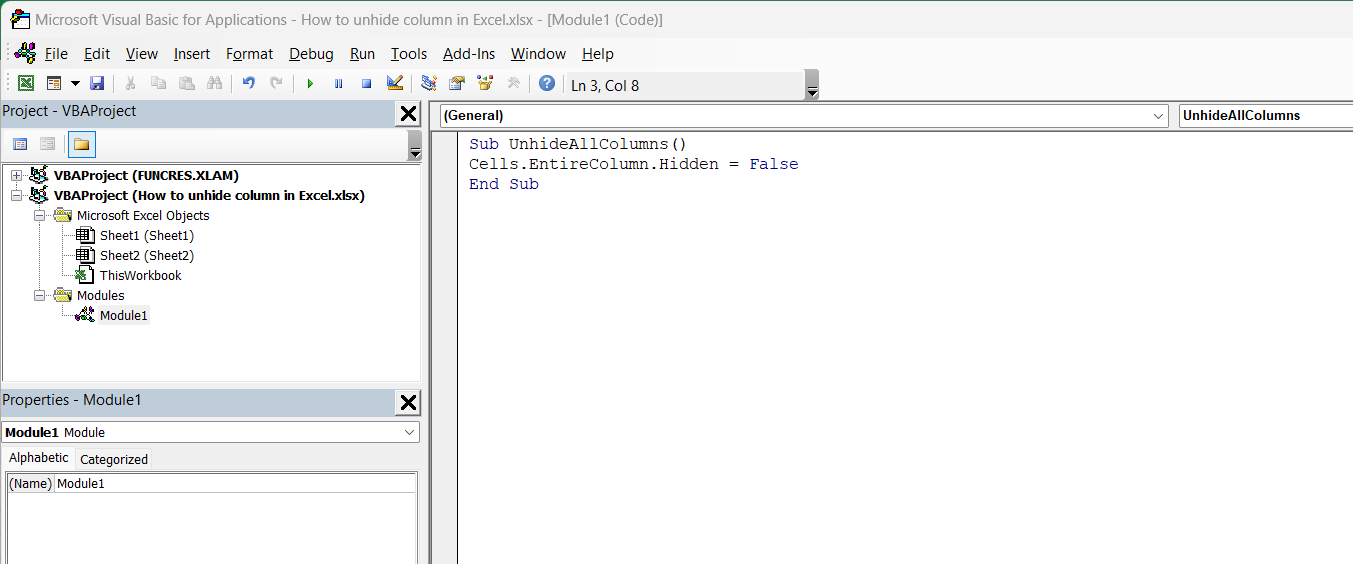The image size is (1353, 564).
Task: Close the Project - VBAProject pane
Action: coord(408,114)
